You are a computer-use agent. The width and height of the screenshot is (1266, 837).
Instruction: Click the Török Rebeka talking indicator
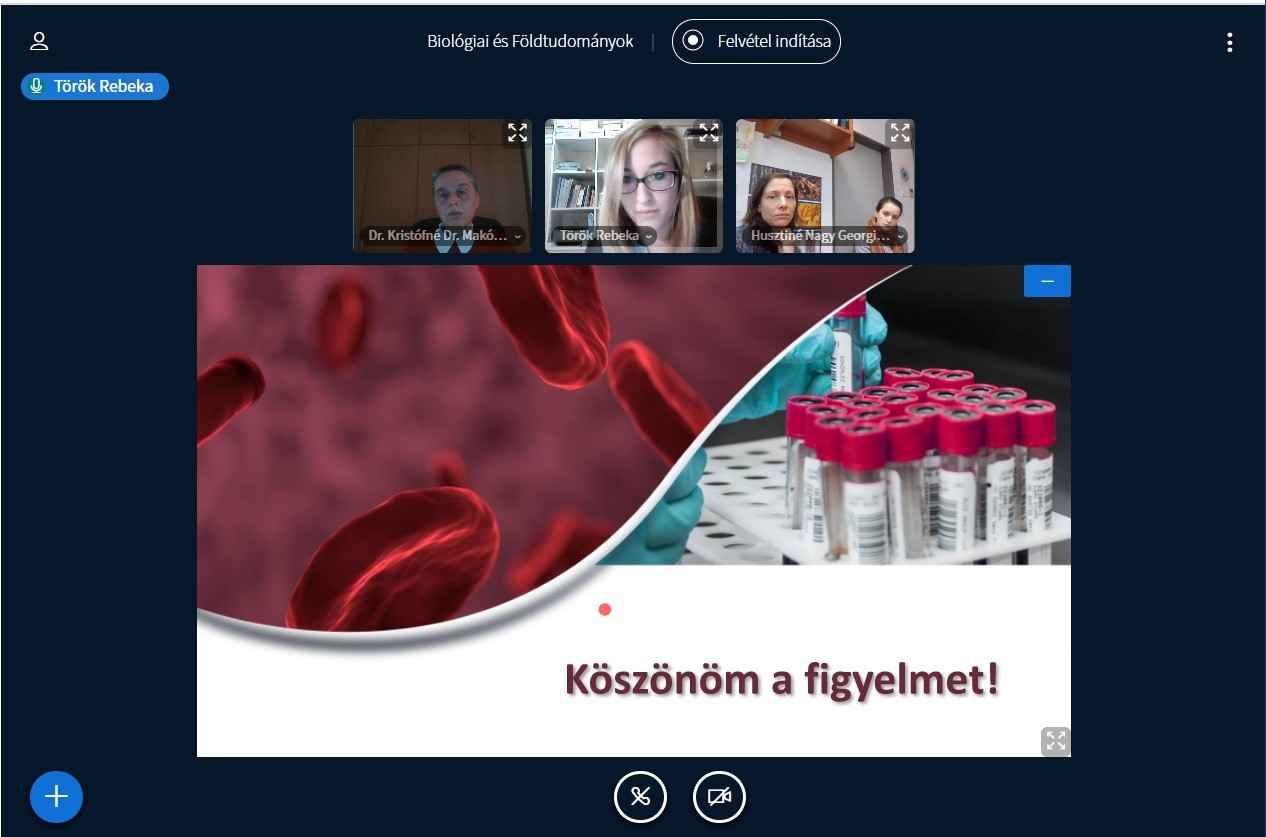click(95, 87)
